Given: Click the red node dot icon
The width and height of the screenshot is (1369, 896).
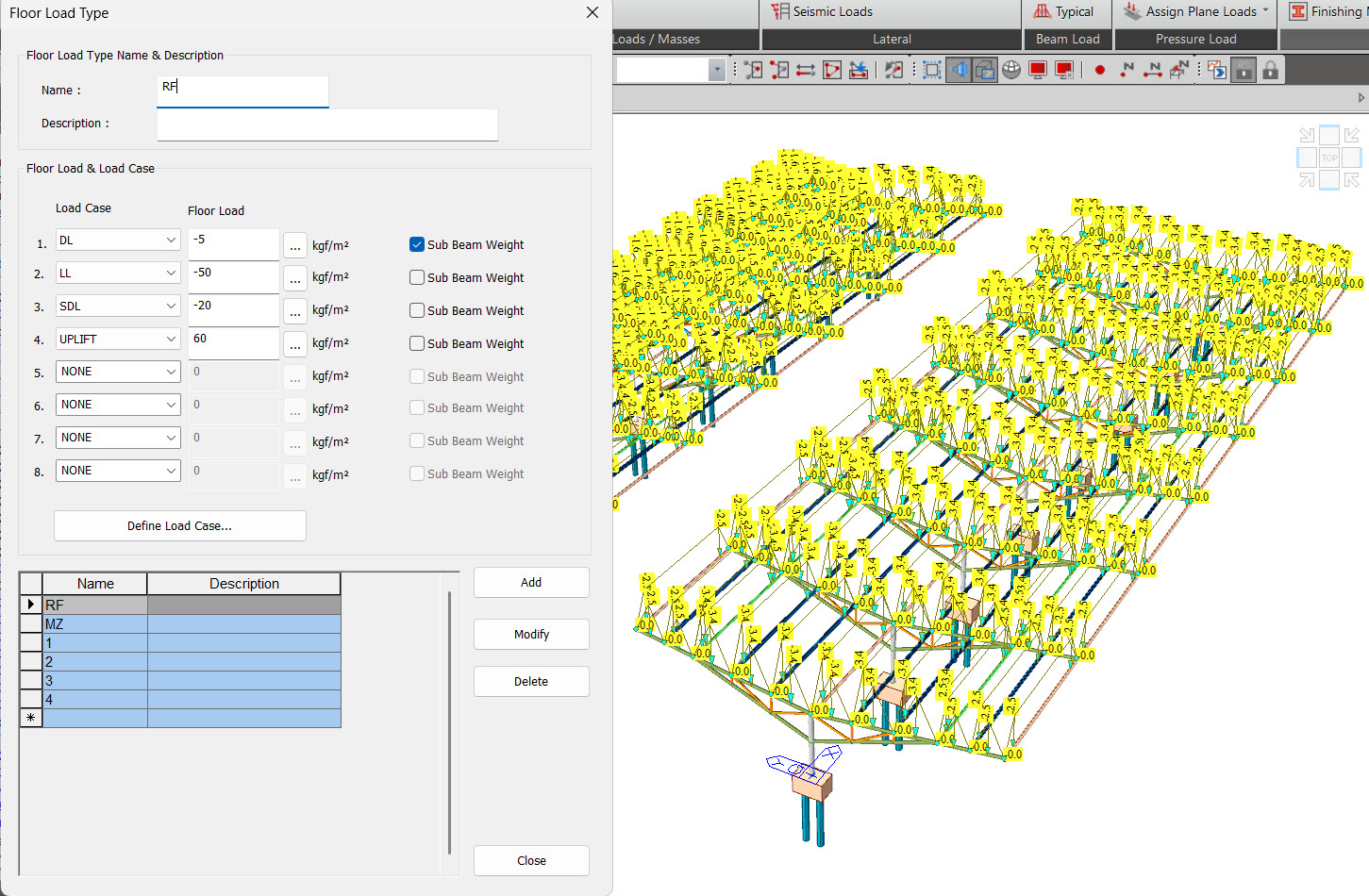Looking at the screenshot, I should [x=1100, y=70].
